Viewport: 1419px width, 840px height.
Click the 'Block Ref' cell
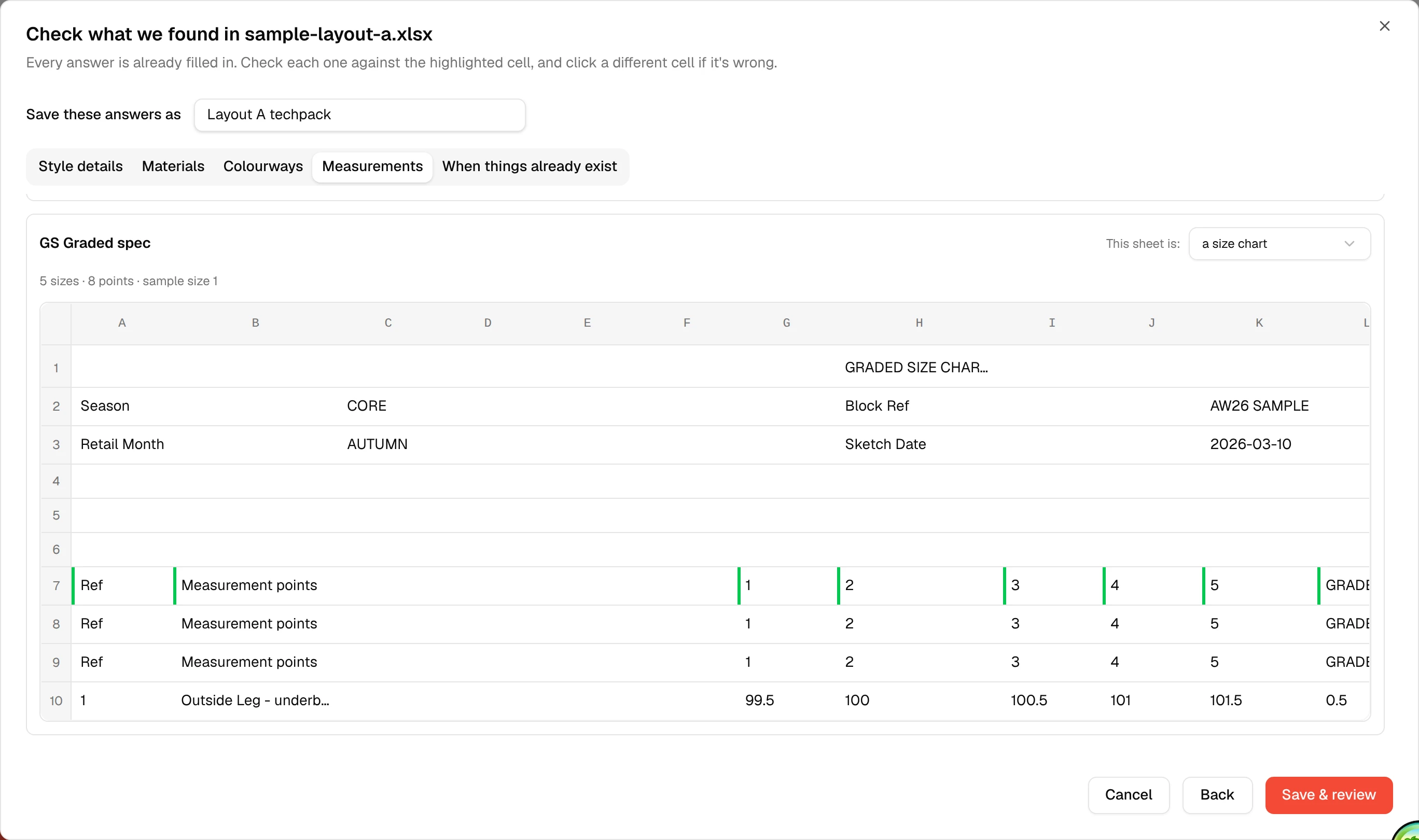919,407
